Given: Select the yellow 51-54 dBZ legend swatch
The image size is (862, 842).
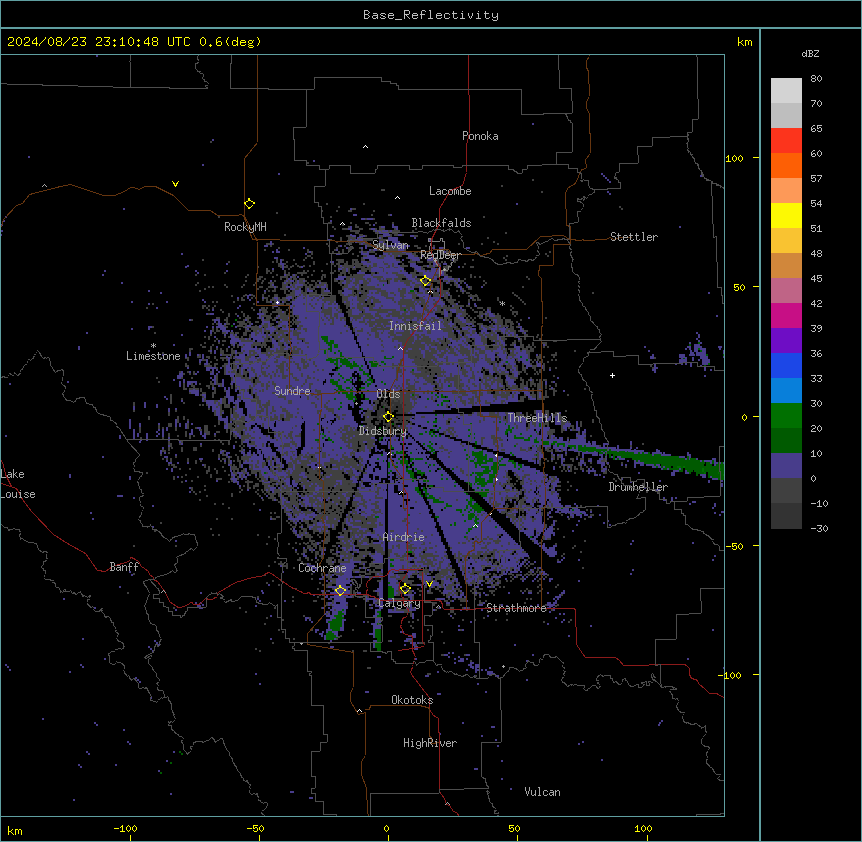Looking at the screenshot, I should click(786, 215).
